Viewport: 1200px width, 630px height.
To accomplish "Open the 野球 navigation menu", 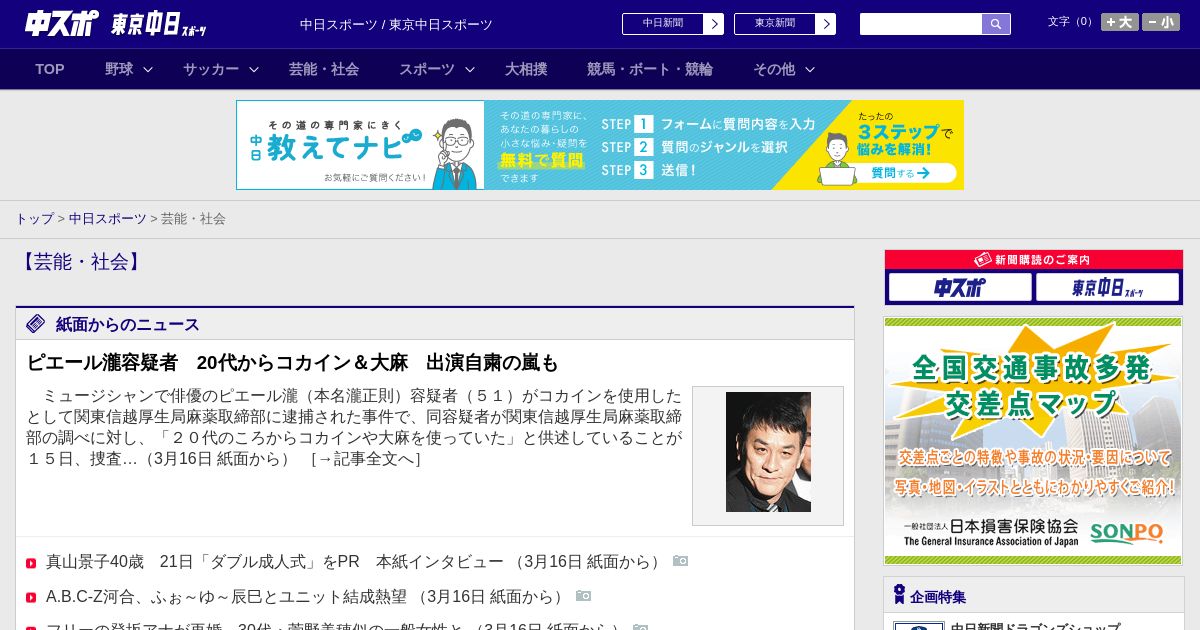I will 119,69.
